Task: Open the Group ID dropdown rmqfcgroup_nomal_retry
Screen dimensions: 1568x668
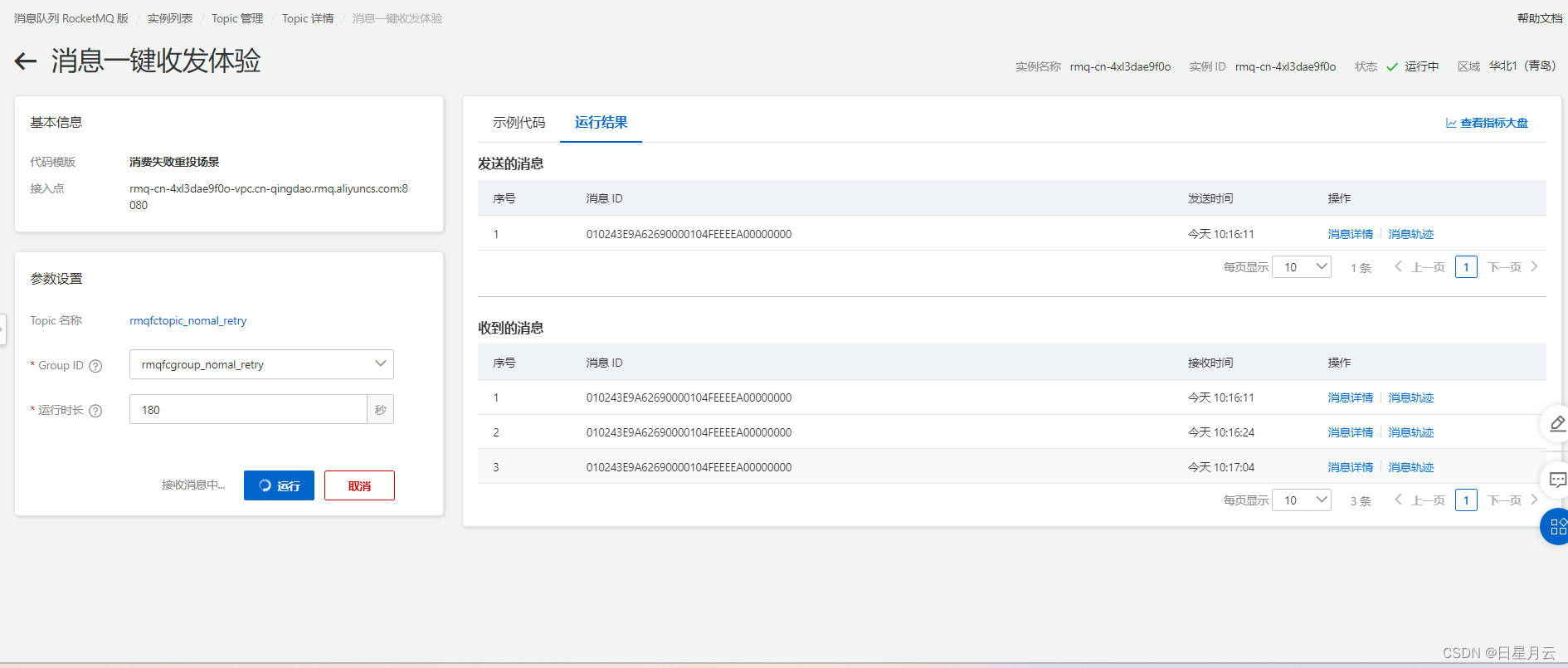Action: coord(261,364)
